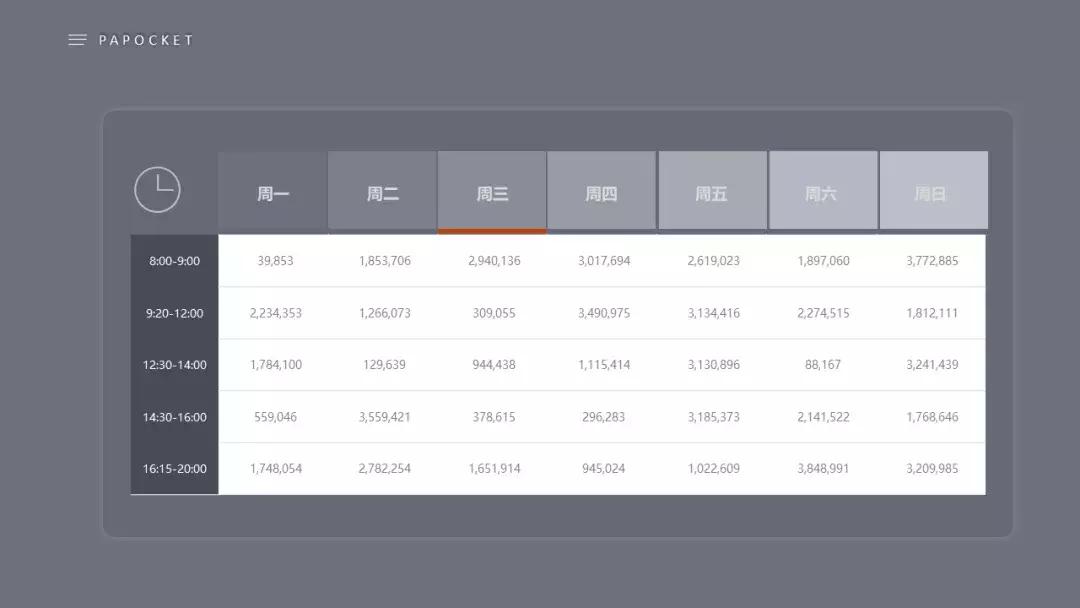Select the 周日 tab
This screenshot has height=608, width=1080.
click(x=933, y=191)
